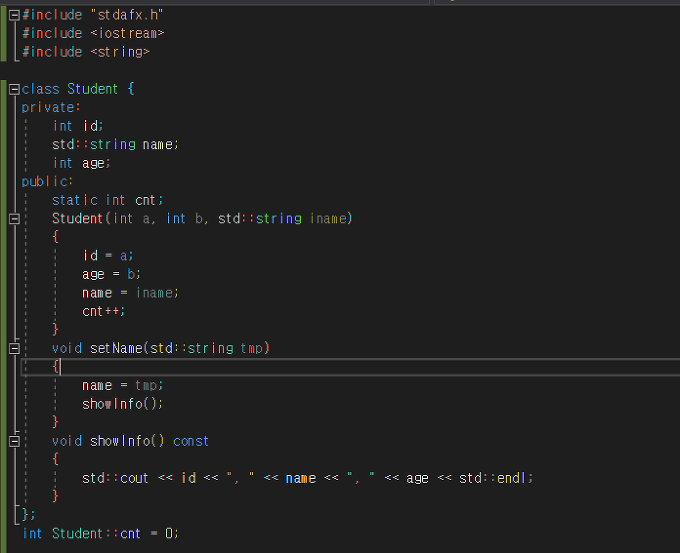
Task: Click the class closing "};" line
Action: click(x=29, y=515)
